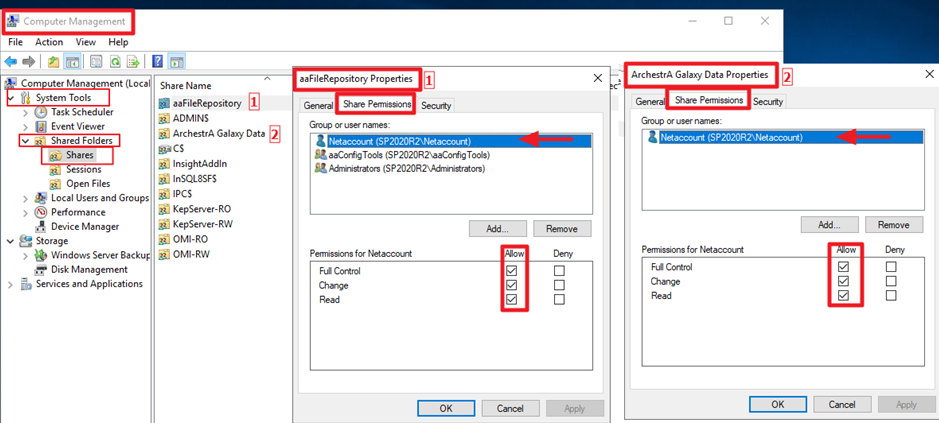The width and height of the screenshot is (939, 423).
Task: Click Remove in aaFileRepository Properties
Action: pyautogui.click(x=562, y=228)
